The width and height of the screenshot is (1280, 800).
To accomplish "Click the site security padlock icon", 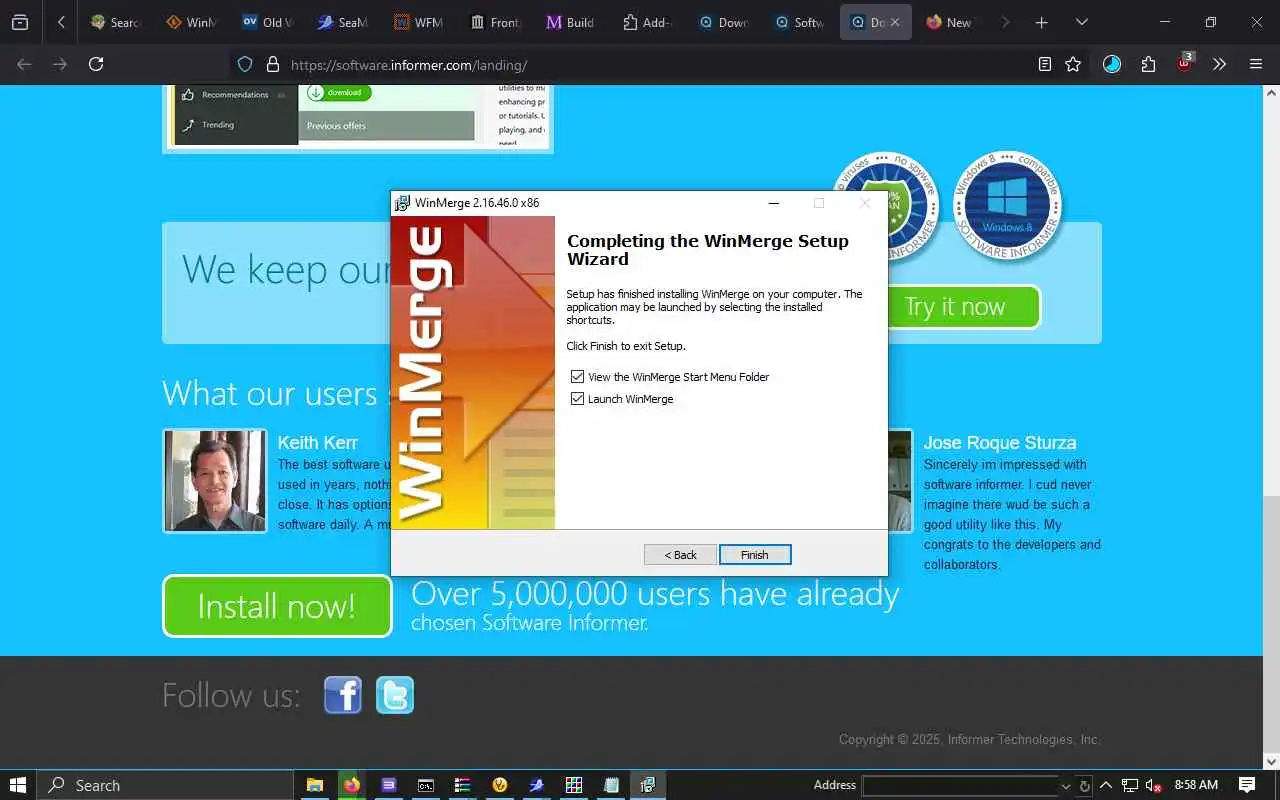I will pyautogui.click(x=272, y=64).
